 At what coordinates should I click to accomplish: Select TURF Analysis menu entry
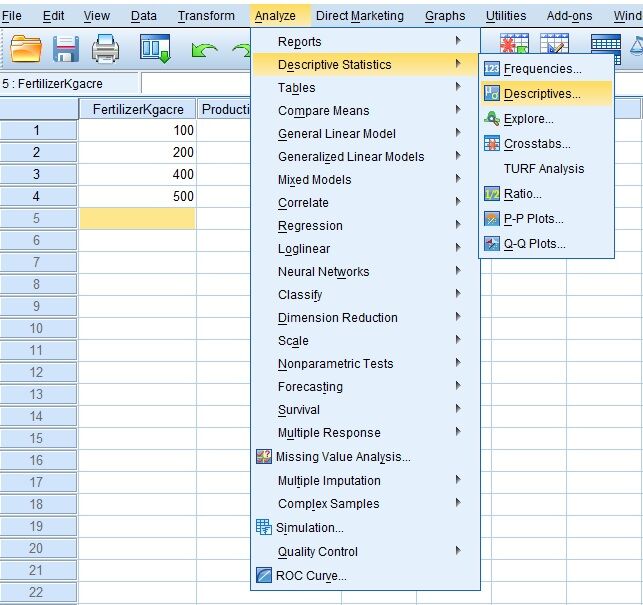[x=547, y=169]
